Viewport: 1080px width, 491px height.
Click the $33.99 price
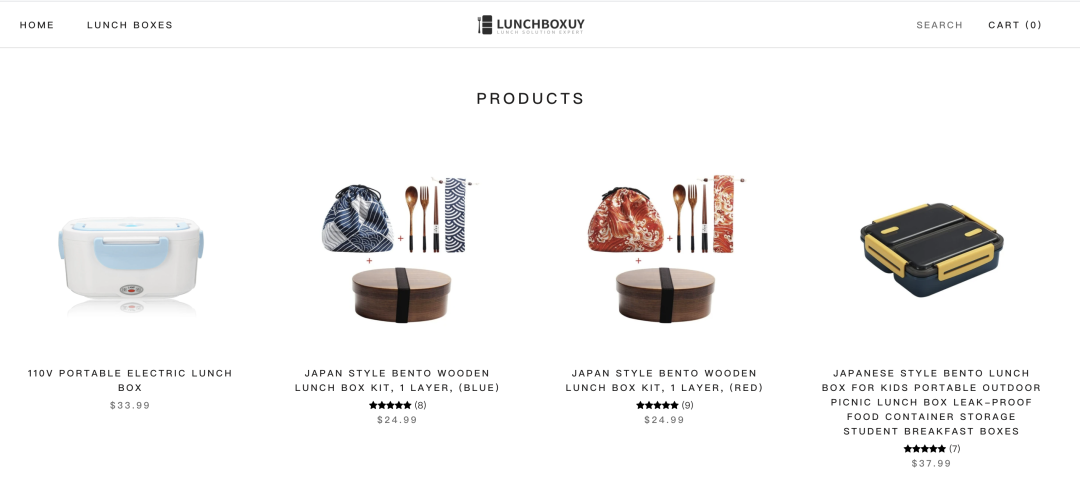coord(130,405)
